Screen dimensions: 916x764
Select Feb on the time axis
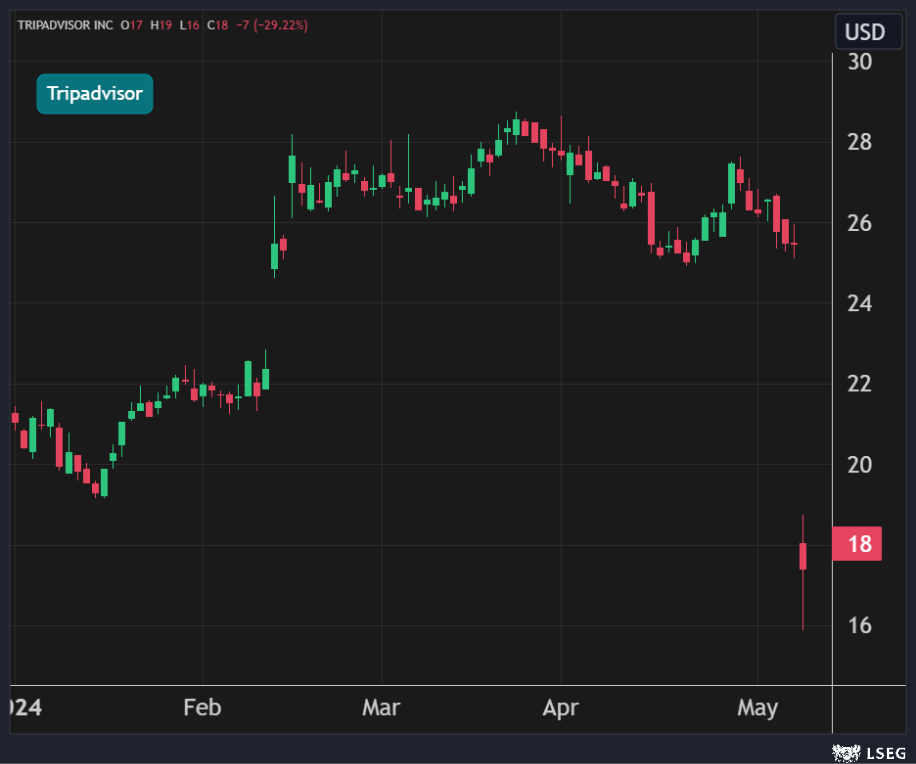pyautogui.click(x=202, y=708)
